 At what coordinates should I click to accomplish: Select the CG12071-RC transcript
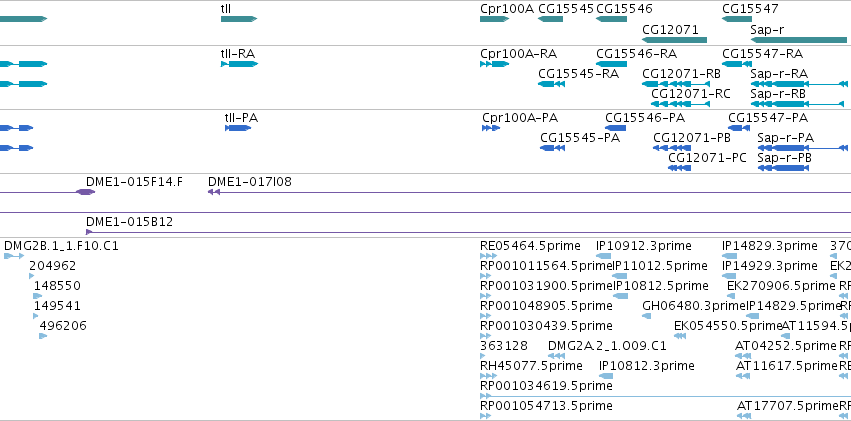(681, 104)
